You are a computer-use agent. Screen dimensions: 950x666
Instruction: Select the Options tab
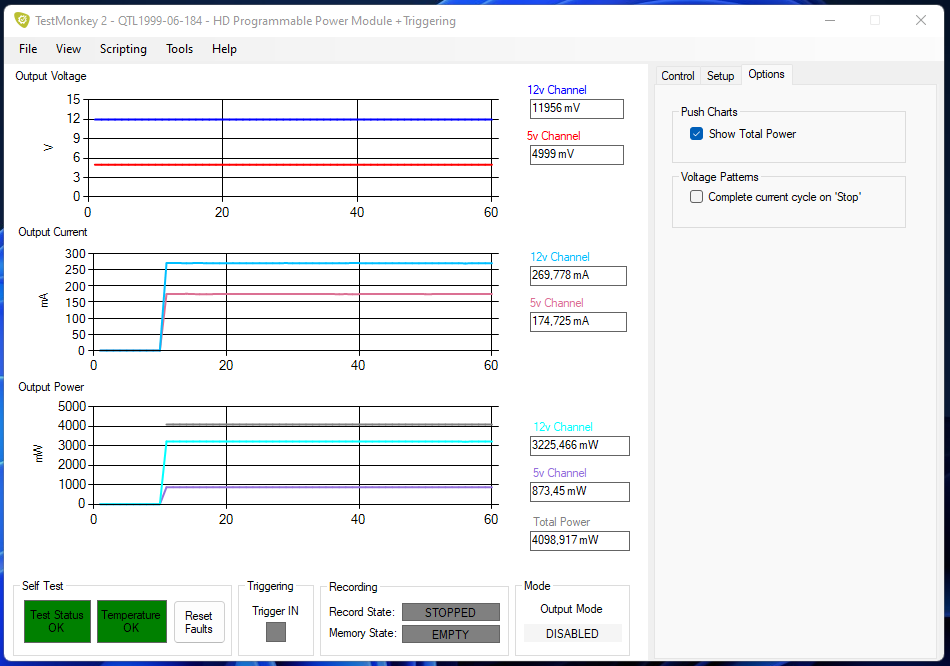point(766,75)
